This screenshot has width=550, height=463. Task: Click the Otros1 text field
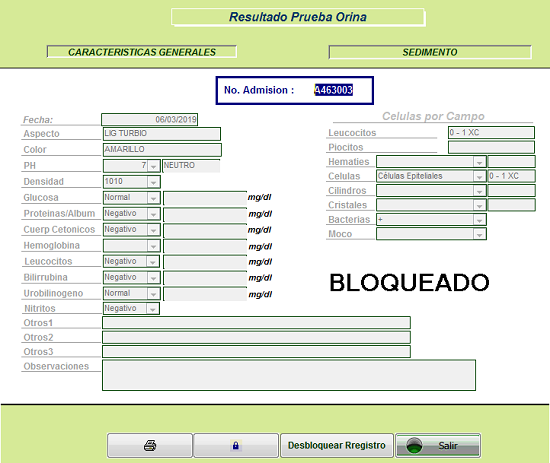point(256,323)
